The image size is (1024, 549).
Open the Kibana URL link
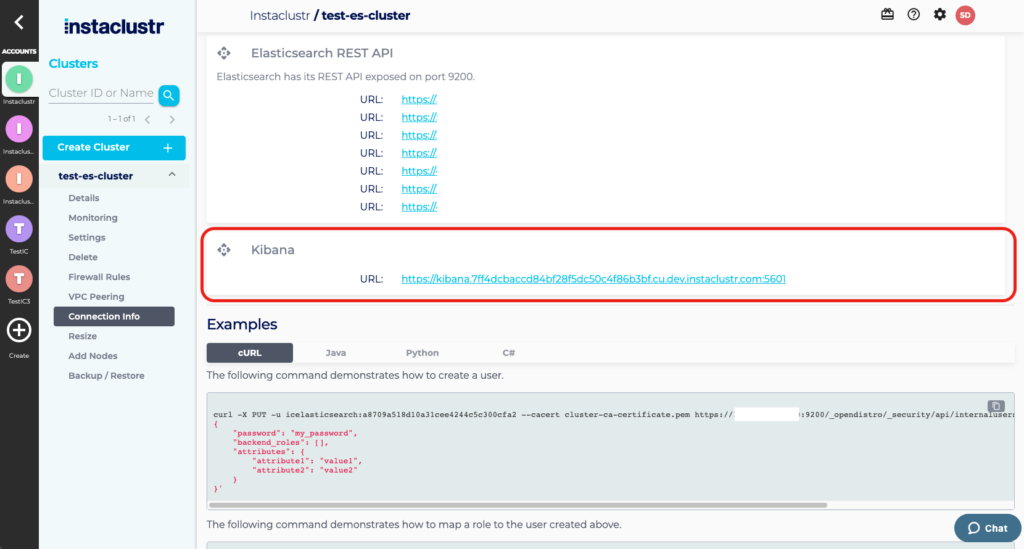[x=593, y=279]
